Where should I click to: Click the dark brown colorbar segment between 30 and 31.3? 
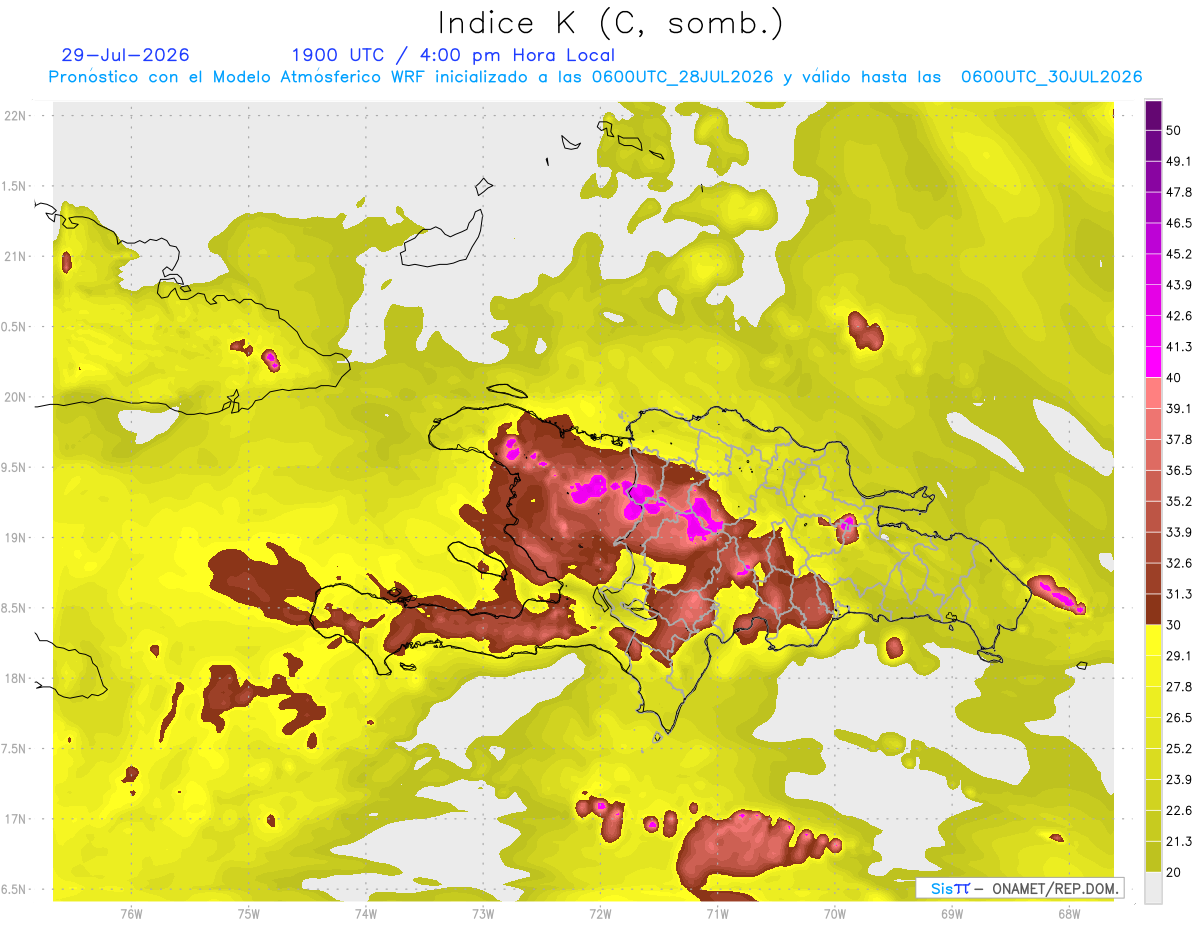point(1154,610)
